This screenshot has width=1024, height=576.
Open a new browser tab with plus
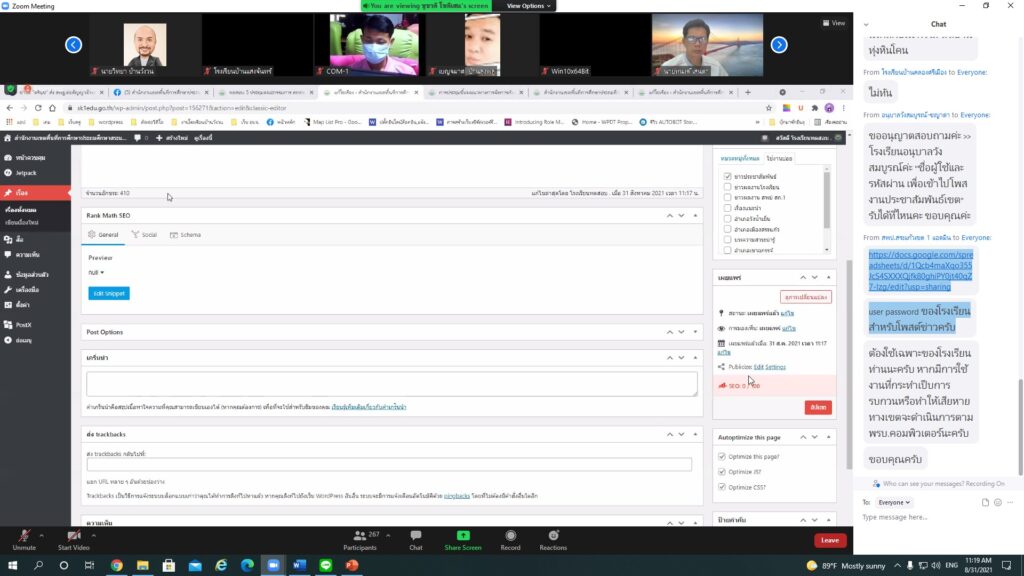coord(748,92)
